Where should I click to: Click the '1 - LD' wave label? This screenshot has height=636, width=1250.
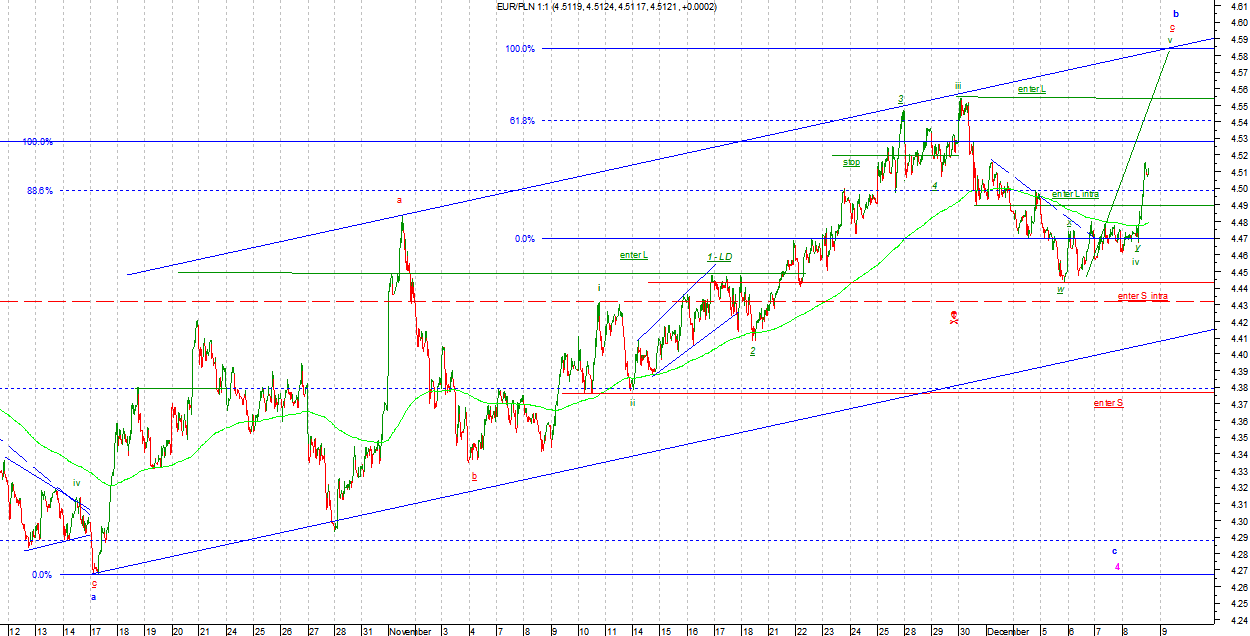pos(720,257)
